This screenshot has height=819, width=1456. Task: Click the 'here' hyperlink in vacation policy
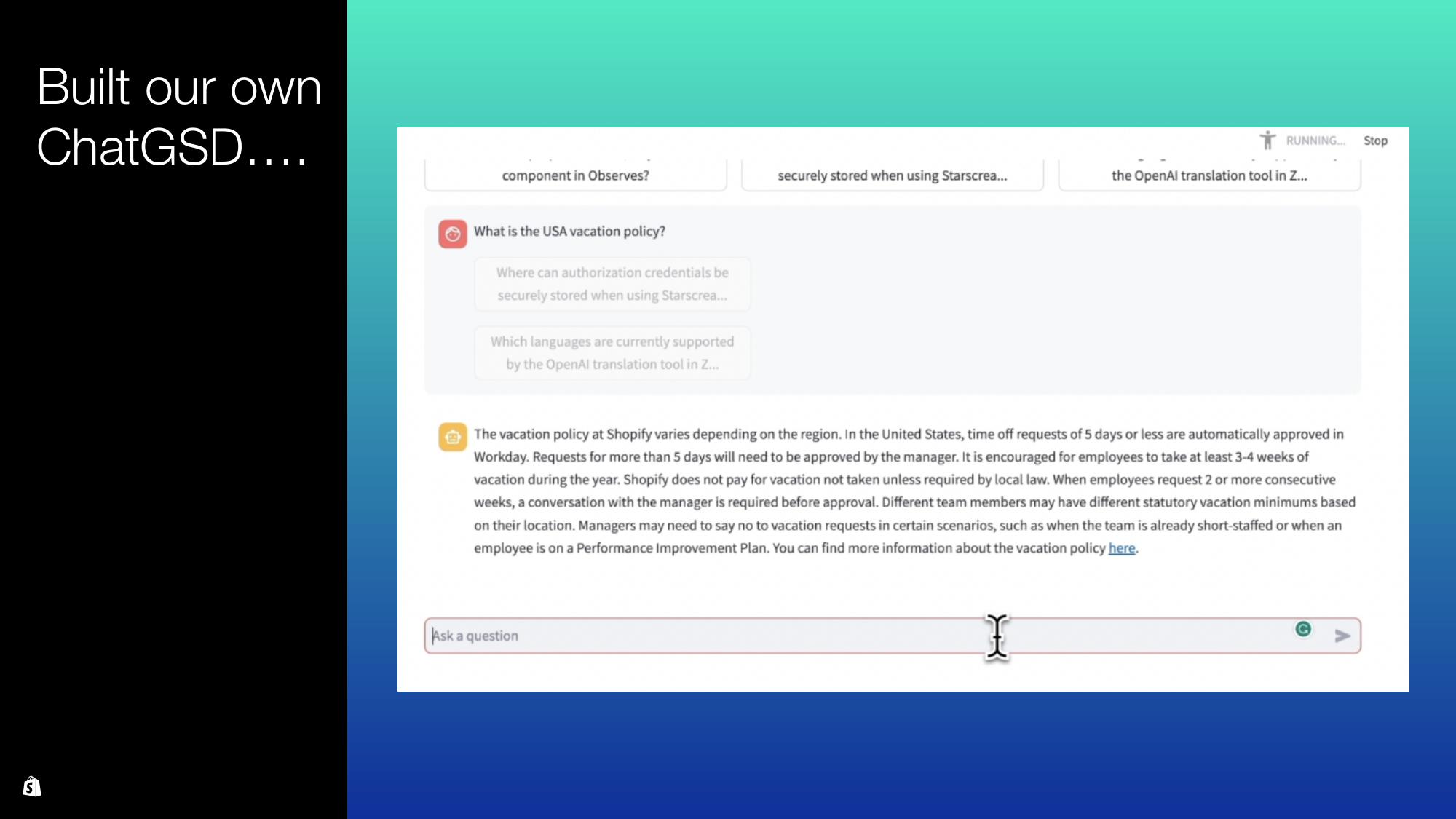(1122, 548)
